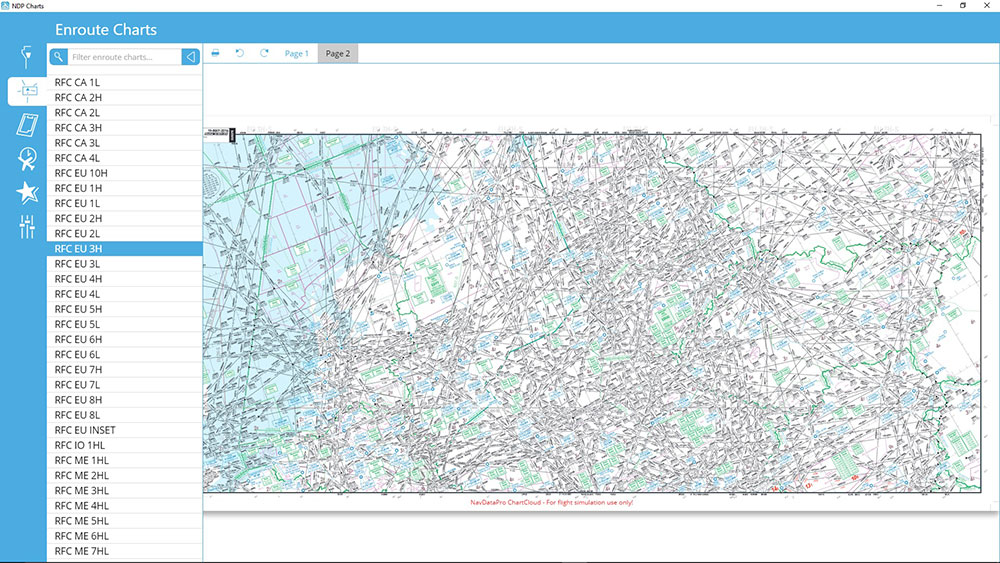Select RFC ME 6HL chart
This screenshot has height=563, width=1000.
[125, 536]
